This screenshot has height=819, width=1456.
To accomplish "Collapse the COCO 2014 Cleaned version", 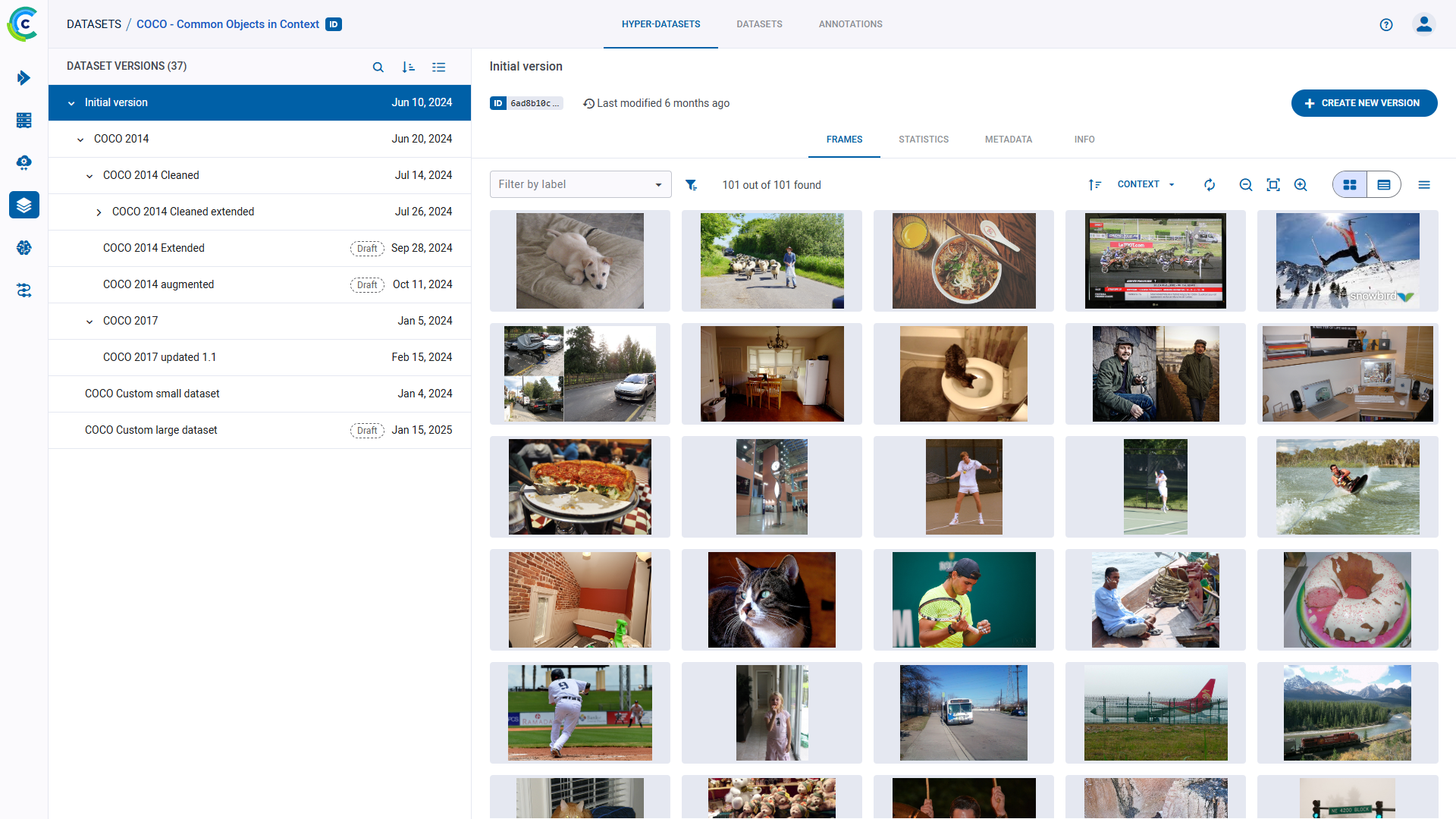I will [89, 175].
